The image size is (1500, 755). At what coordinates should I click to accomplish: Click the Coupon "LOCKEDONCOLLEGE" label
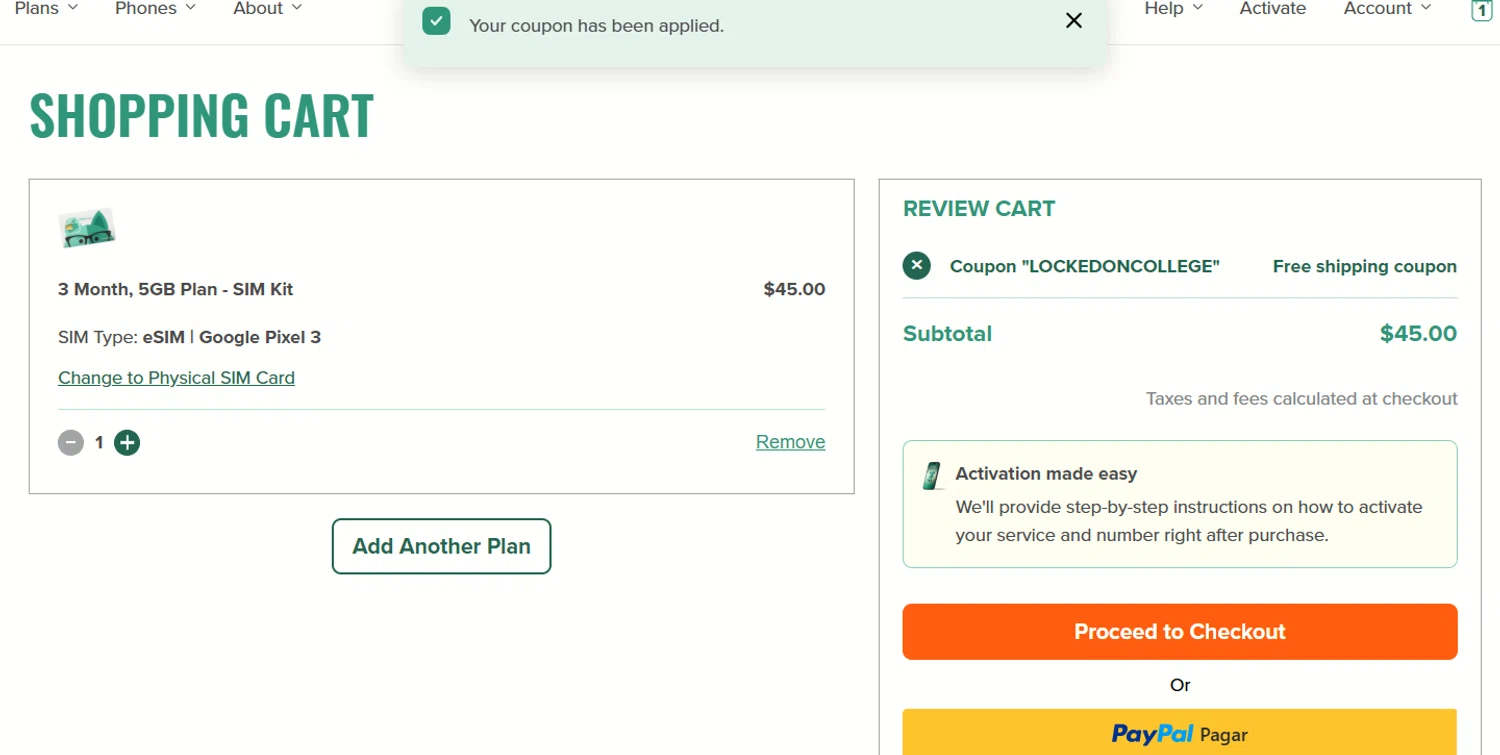1085,267
